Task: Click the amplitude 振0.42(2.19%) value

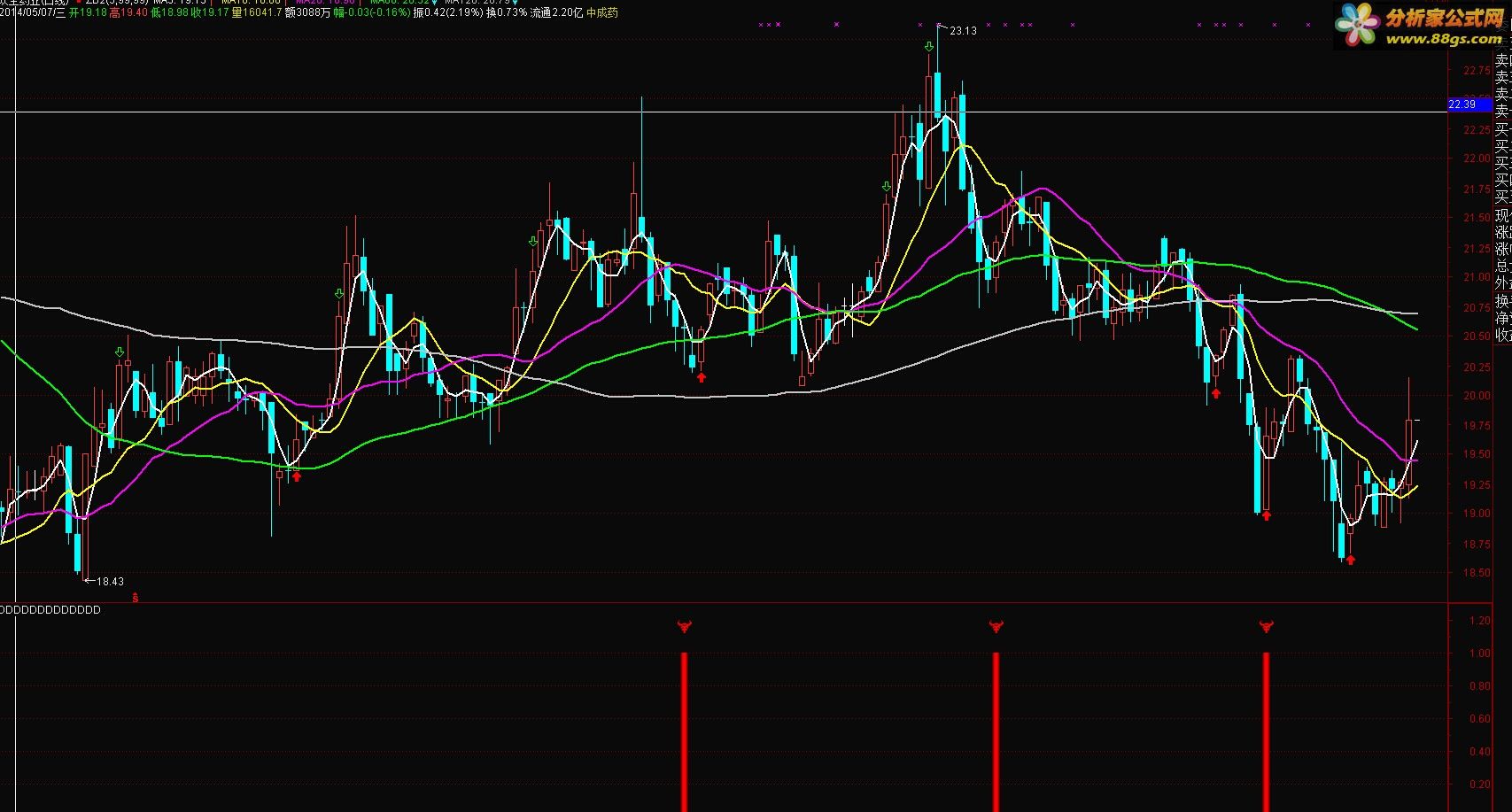Action: coord(447,13)
